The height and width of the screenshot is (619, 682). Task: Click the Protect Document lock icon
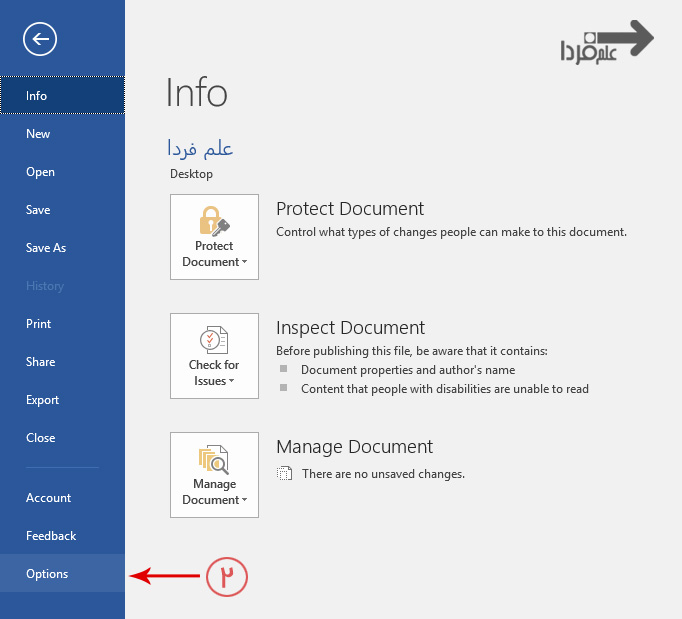[x=214, y=220]
